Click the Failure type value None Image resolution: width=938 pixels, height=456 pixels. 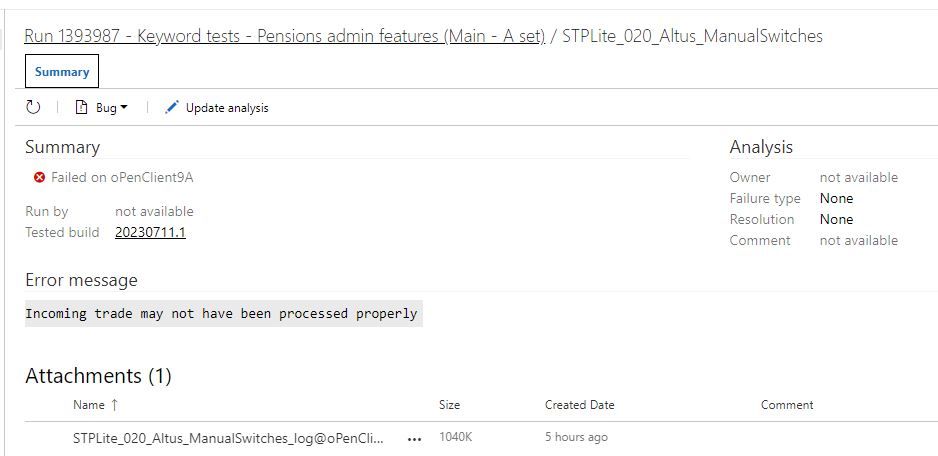836,198
